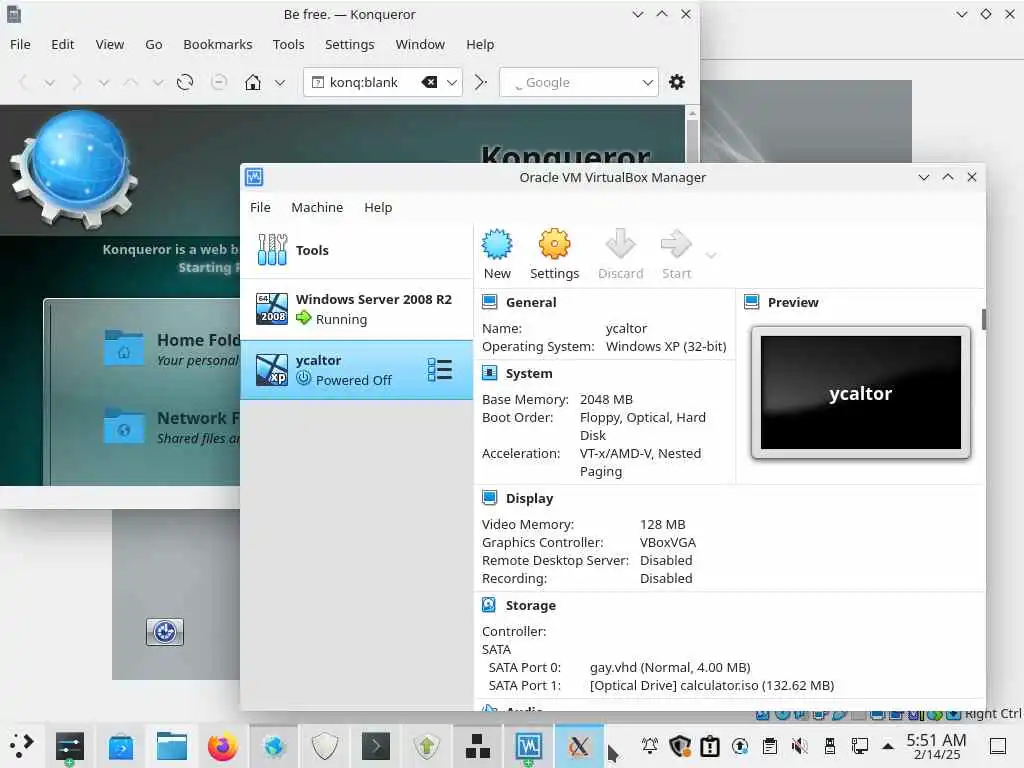Viewport: 1024px width, 768px height.
Task: Open the notifications bell tray icon
Action: [x=650, y=746]
